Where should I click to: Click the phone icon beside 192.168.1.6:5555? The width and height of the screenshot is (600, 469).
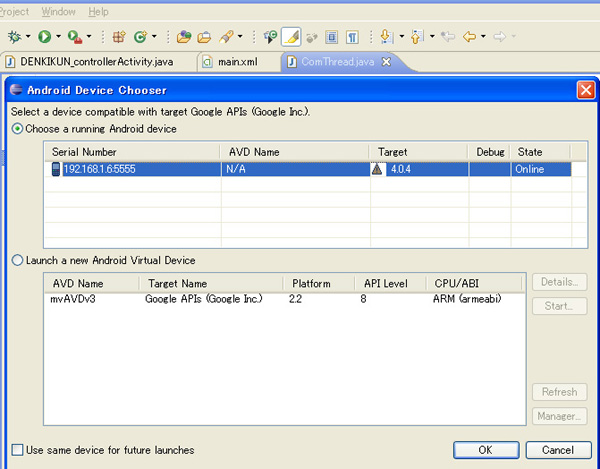pyautogui.click(x=56, y=169)
